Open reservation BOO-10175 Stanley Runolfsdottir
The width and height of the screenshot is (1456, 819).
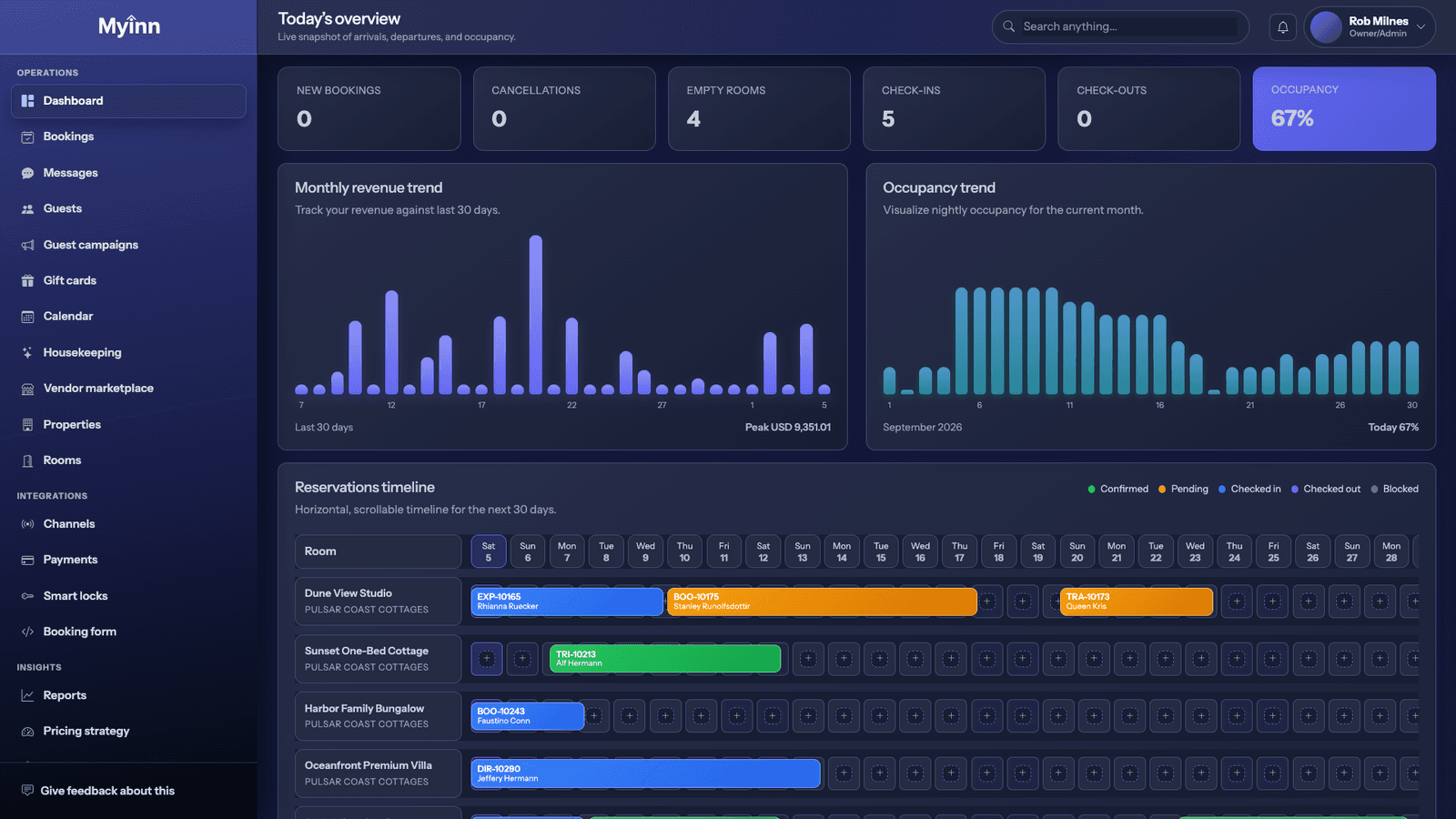tap(822, 602)
